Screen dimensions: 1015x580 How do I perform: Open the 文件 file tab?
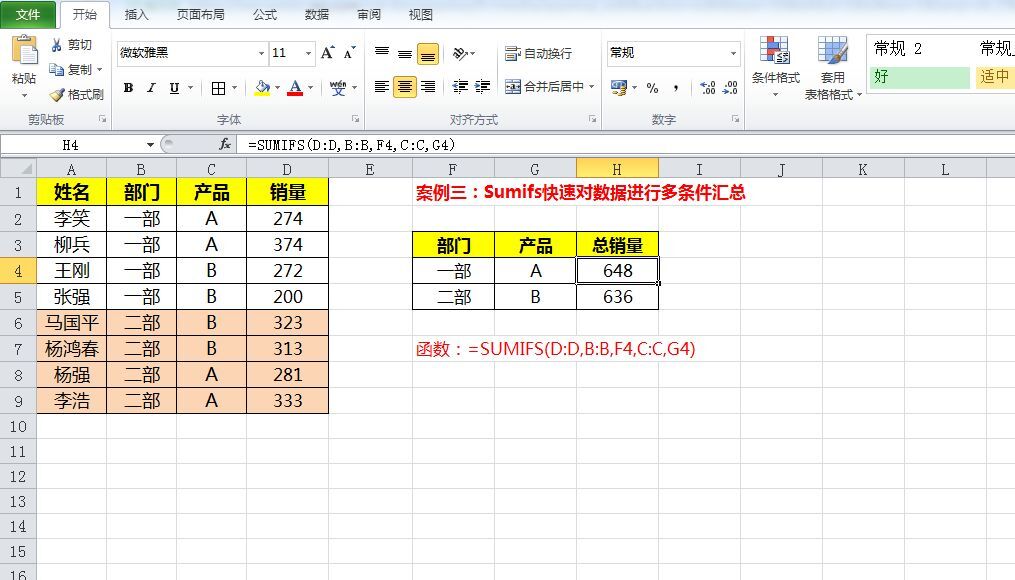(x=28, y=15)
